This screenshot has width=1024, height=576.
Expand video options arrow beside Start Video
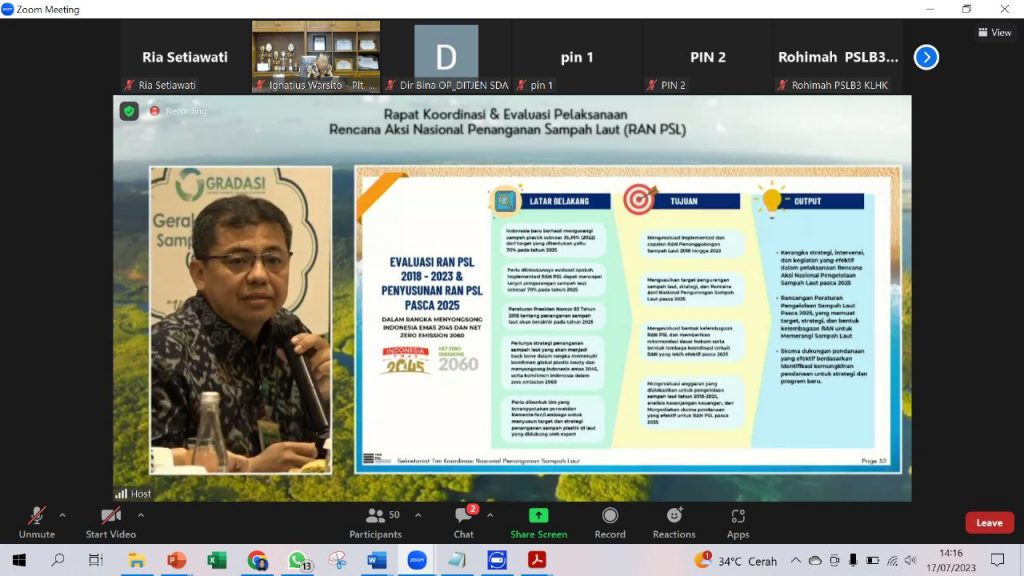(141, 516)
